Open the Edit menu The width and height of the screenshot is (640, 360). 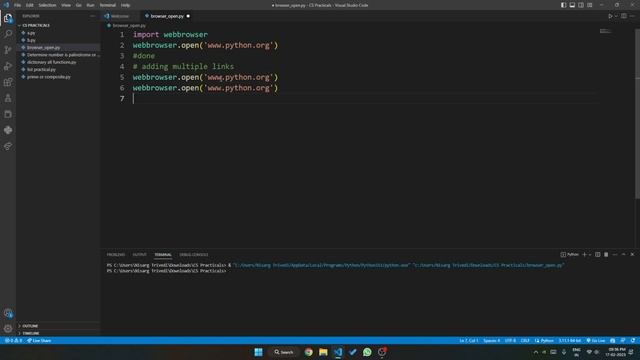pyautogui.click(x=30, y=5)
